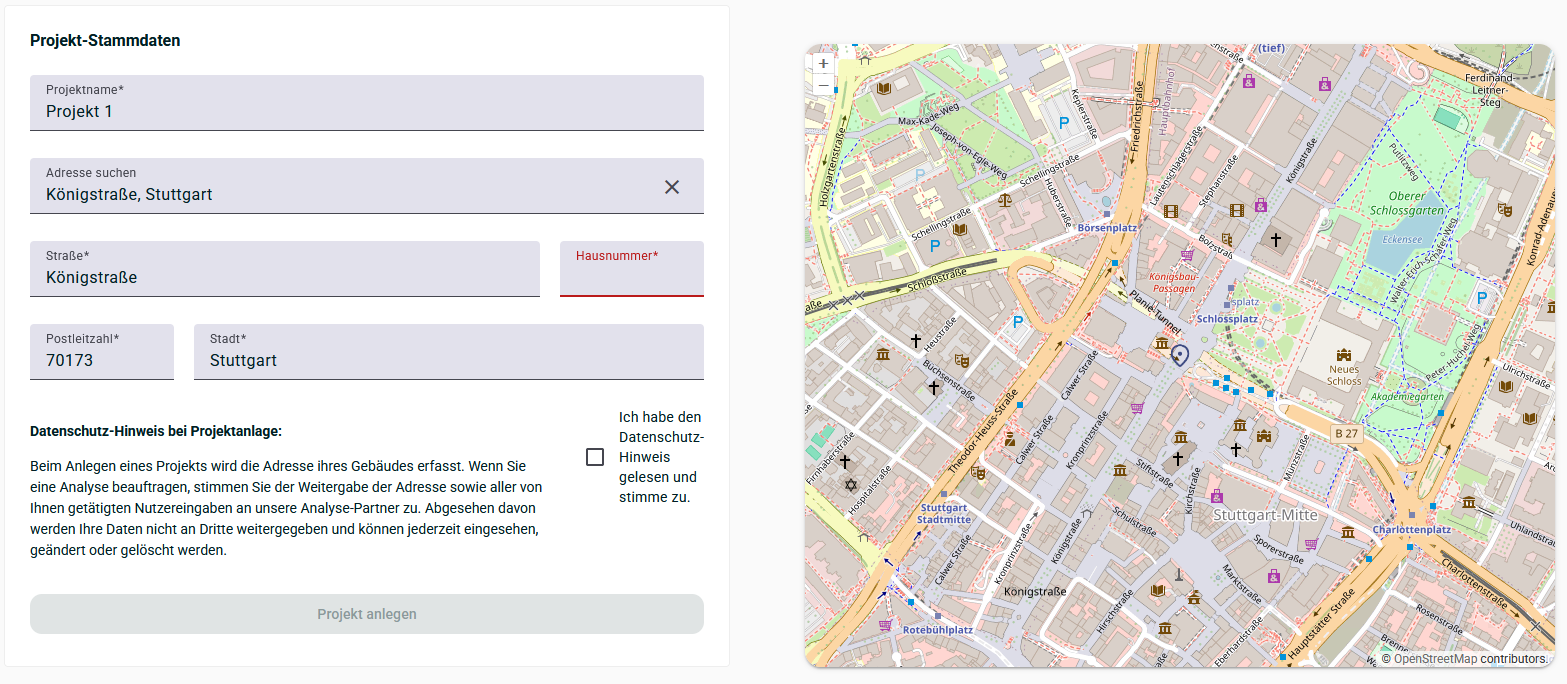Zoom out the map with minus button
Image resolution: width=1567 pixels, height=684 pixels.
823,85
